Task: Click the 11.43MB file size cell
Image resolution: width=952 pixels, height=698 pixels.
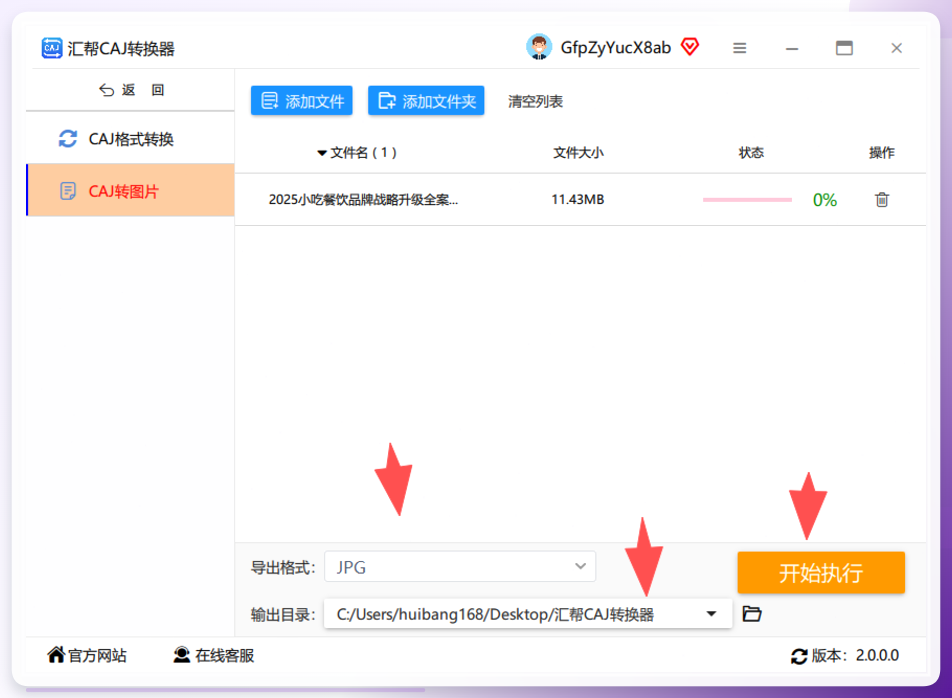Action: pyautogui.click(x=577, y=200)
